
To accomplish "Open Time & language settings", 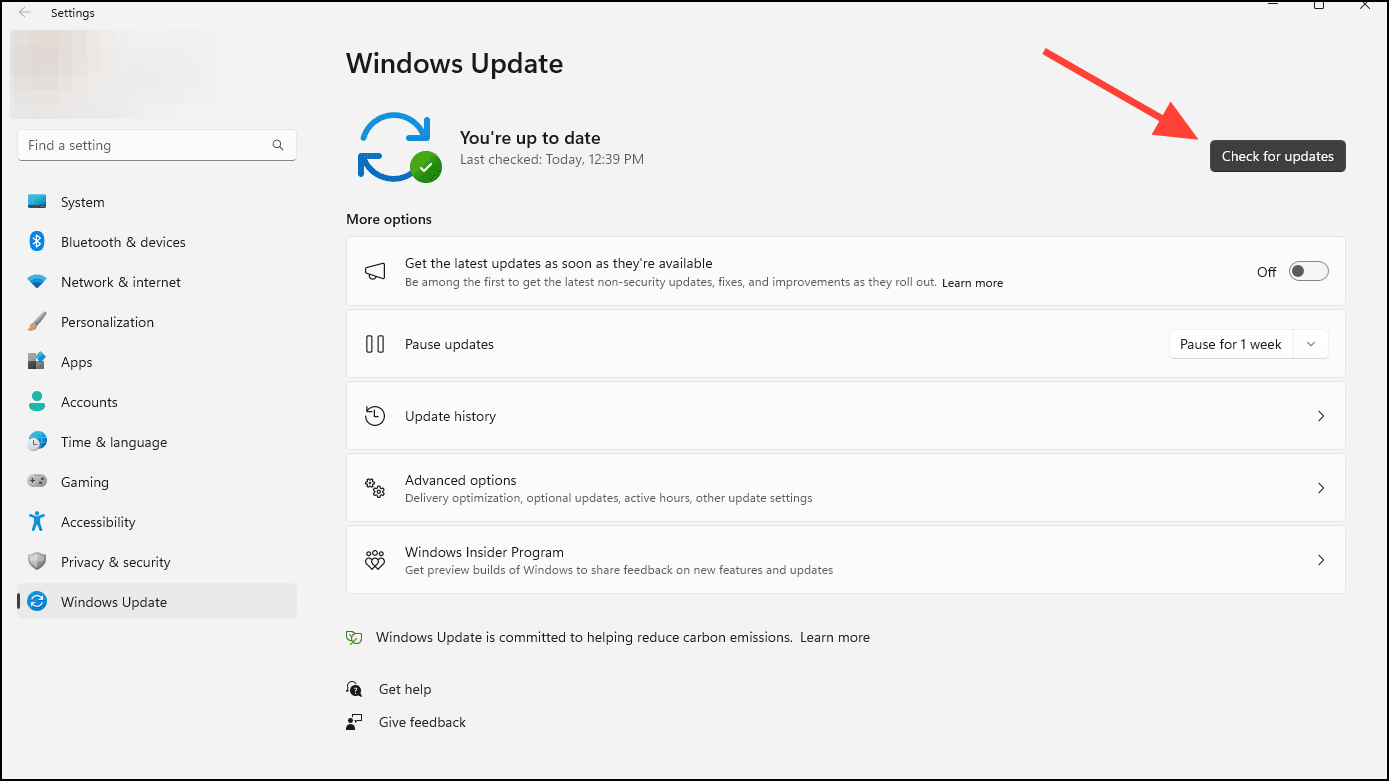I will pyautogui.click(x=36, y=441).
